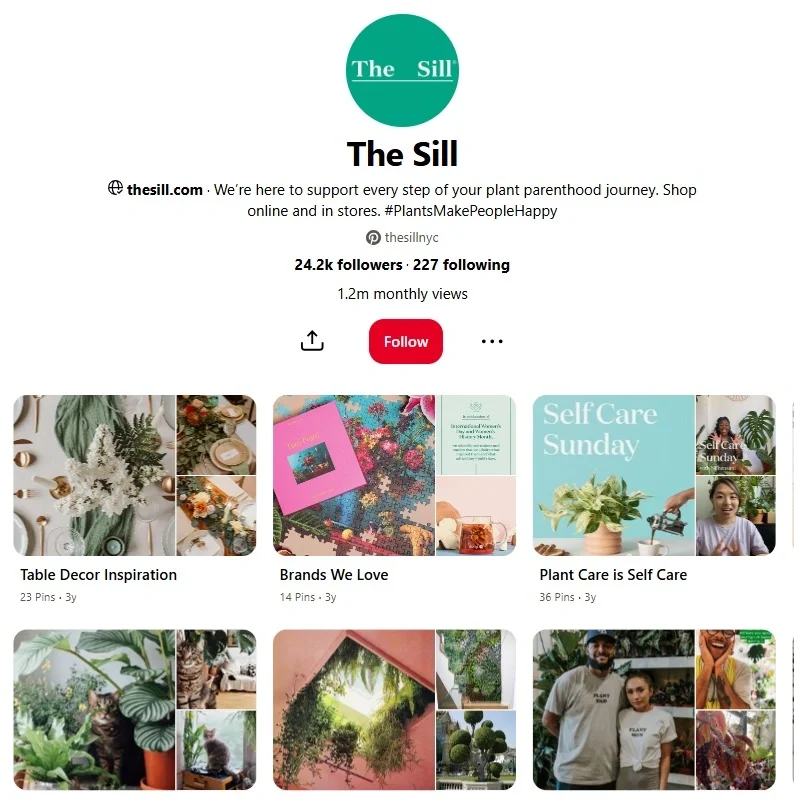Click the woman in lavender shirt thumbnail

click(736, 516)
